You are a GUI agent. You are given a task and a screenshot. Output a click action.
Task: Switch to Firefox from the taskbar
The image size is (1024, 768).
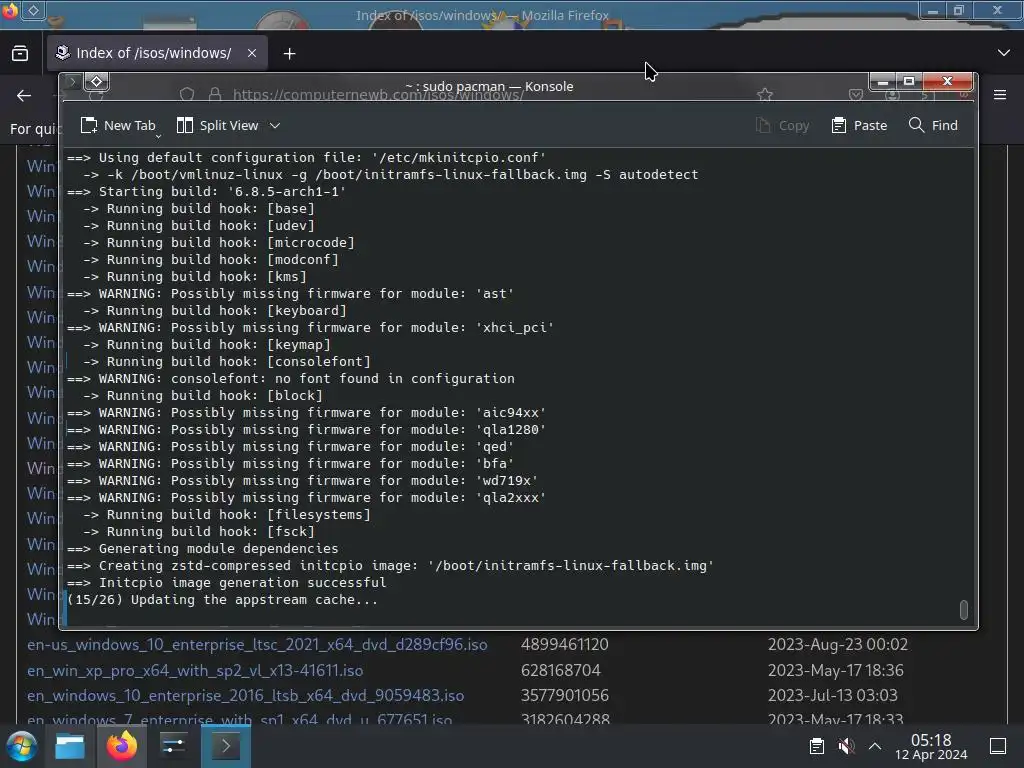pyautogui.click(x=121, y=746)
